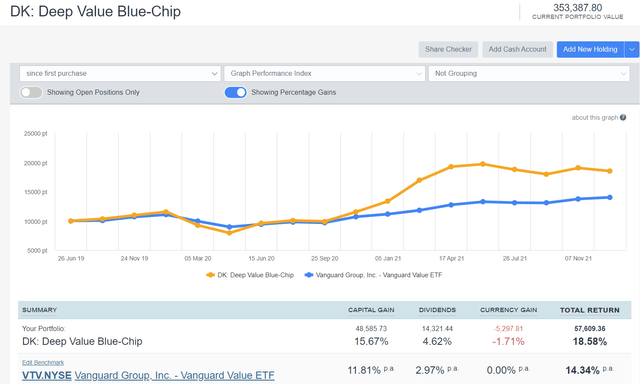Open the since first purchase dropdown
The height and width of the screenshot is (384, 640).
[x=120, y=73]
